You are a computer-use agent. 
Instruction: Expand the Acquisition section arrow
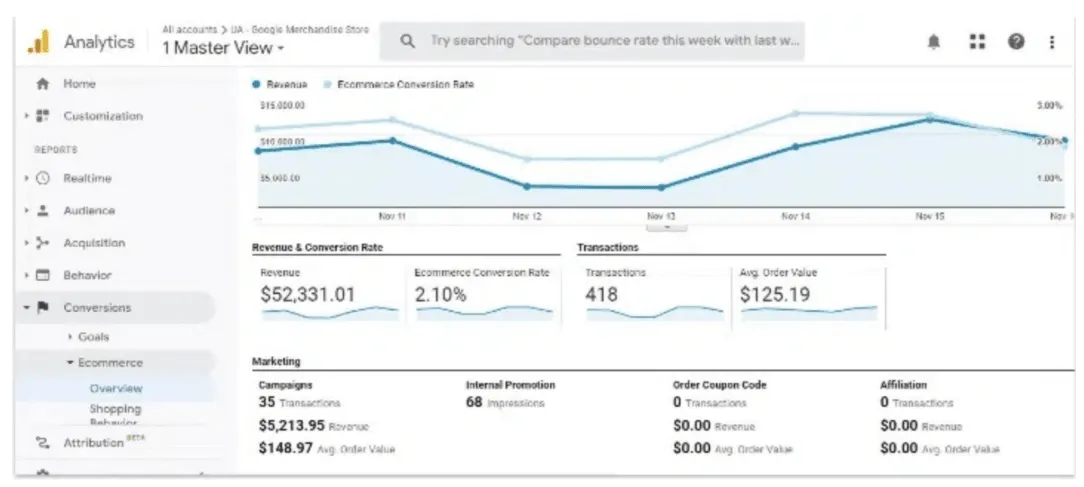pyautogui.click(x=26, y=243)
